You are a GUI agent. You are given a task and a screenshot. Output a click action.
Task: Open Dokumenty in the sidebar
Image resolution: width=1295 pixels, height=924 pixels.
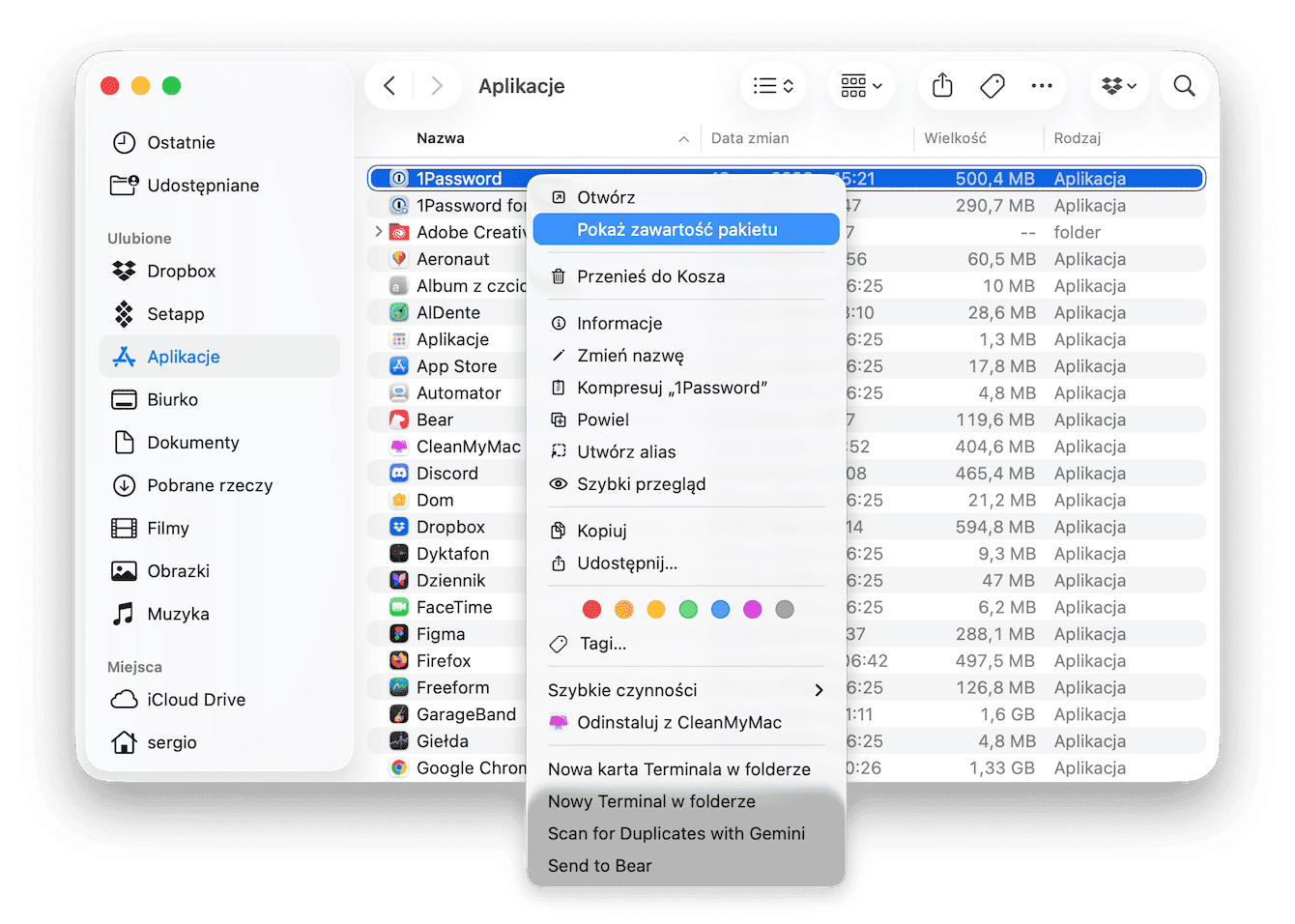(221, 443)
